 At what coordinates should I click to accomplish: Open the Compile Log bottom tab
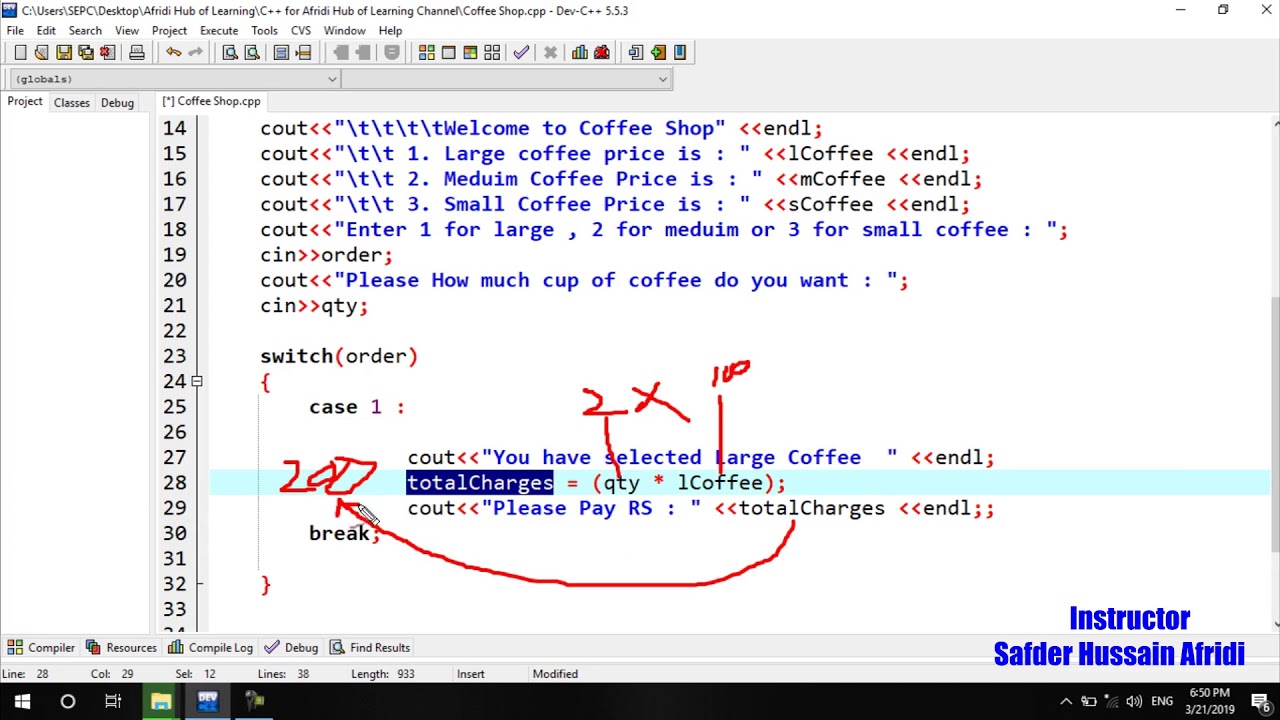point(211,647)
